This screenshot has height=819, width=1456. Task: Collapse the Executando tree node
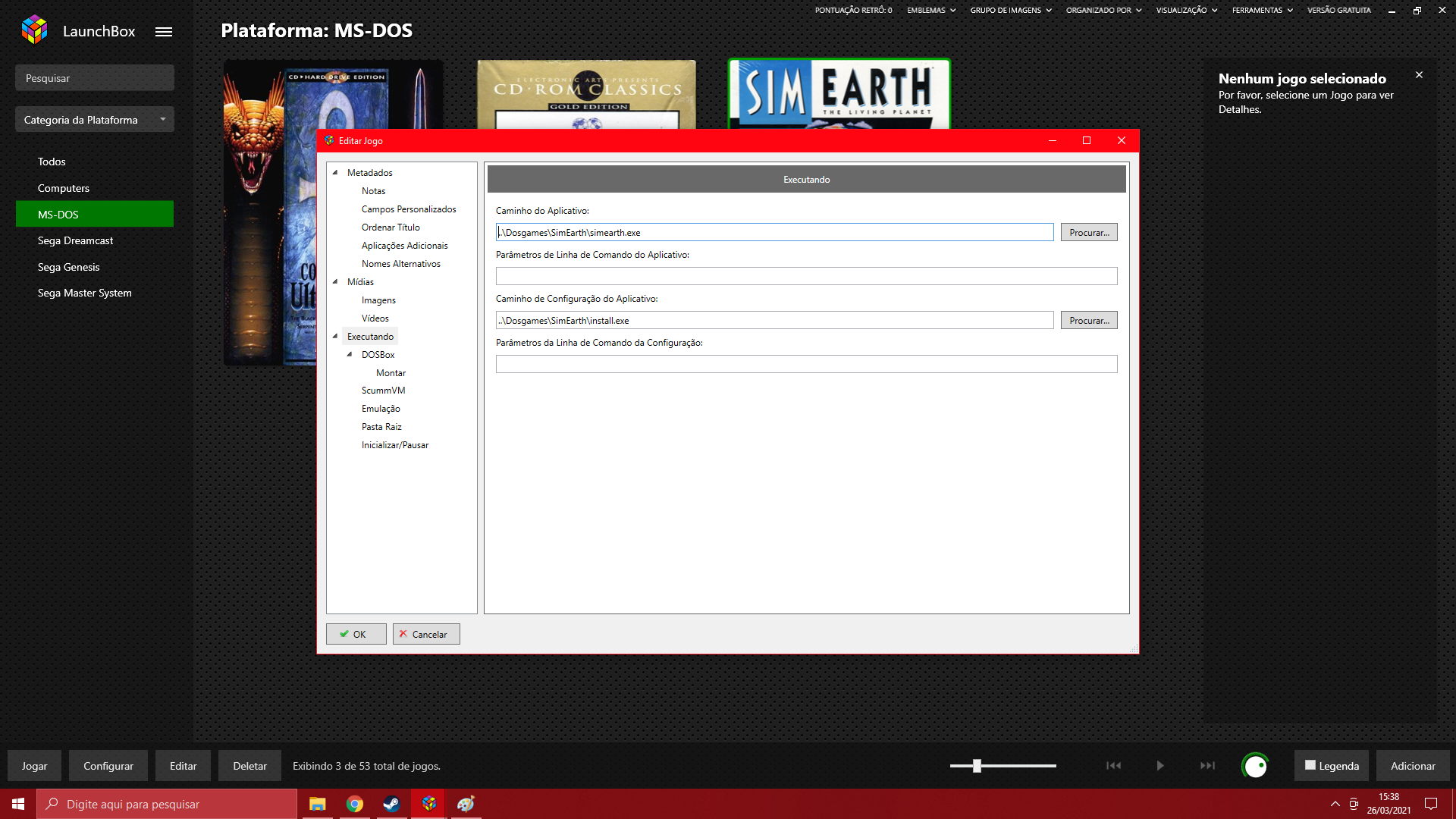coord(335,336)
